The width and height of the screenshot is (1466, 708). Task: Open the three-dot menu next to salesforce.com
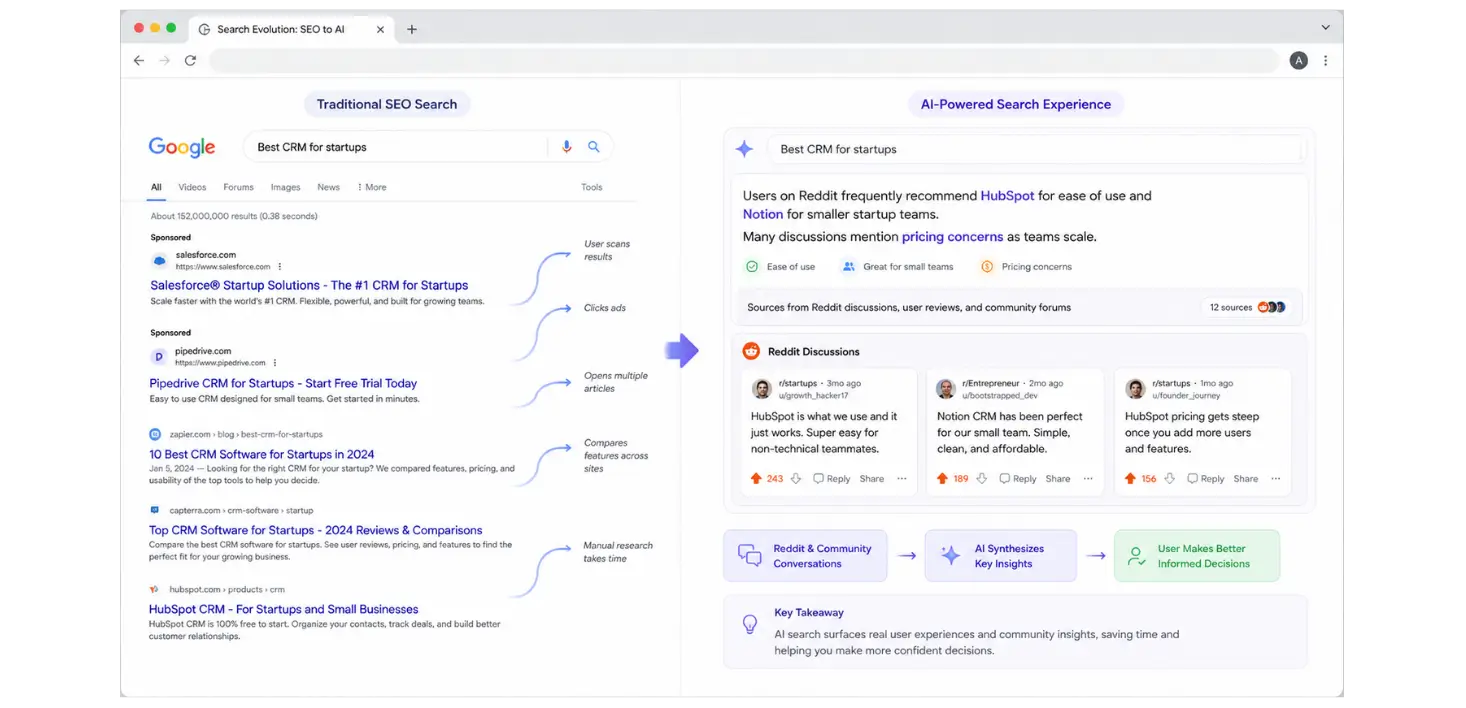(x=279, y=267)
